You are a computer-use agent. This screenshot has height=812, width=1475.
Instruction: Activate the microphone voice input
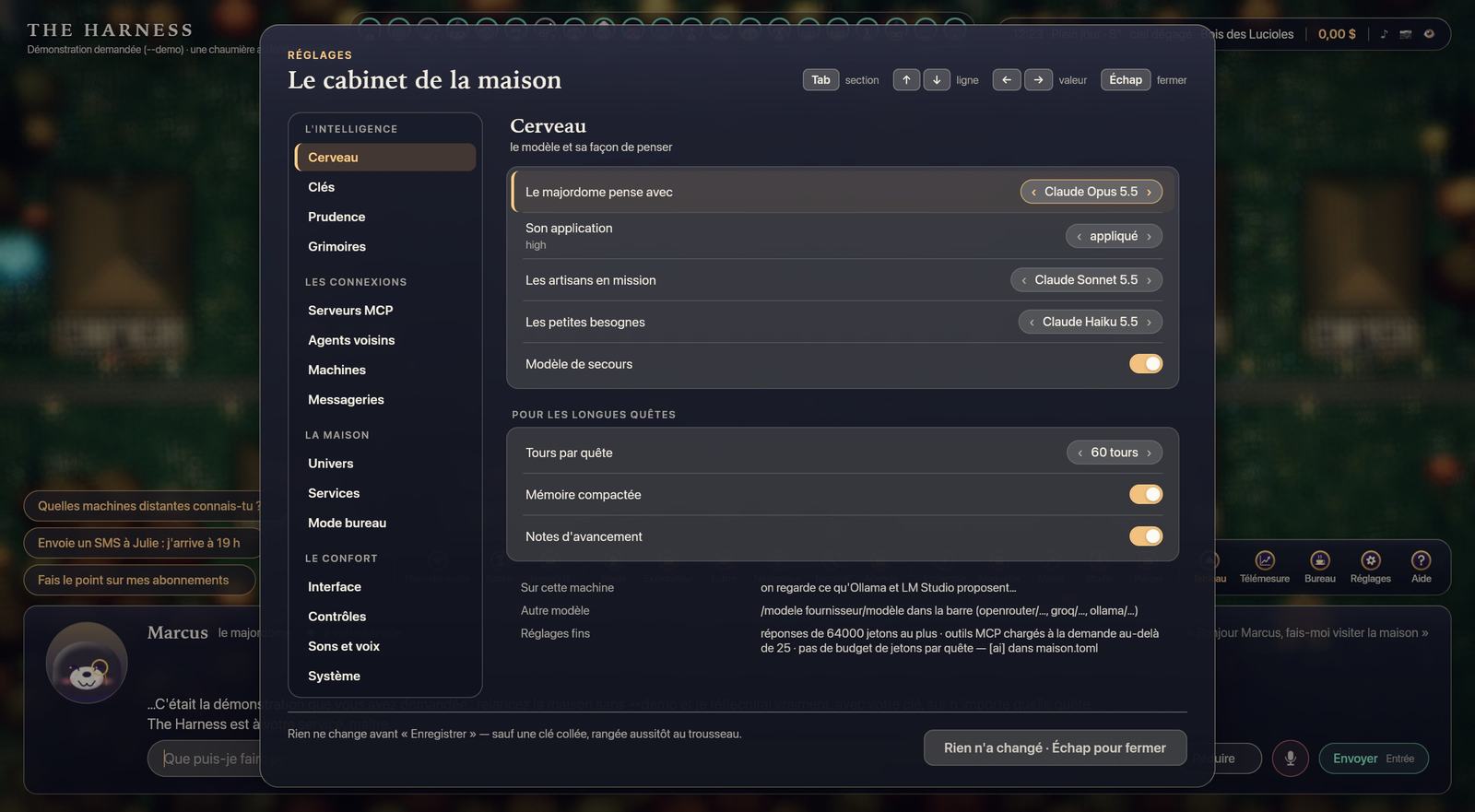pyautogui.click(x=1291, y=759)
